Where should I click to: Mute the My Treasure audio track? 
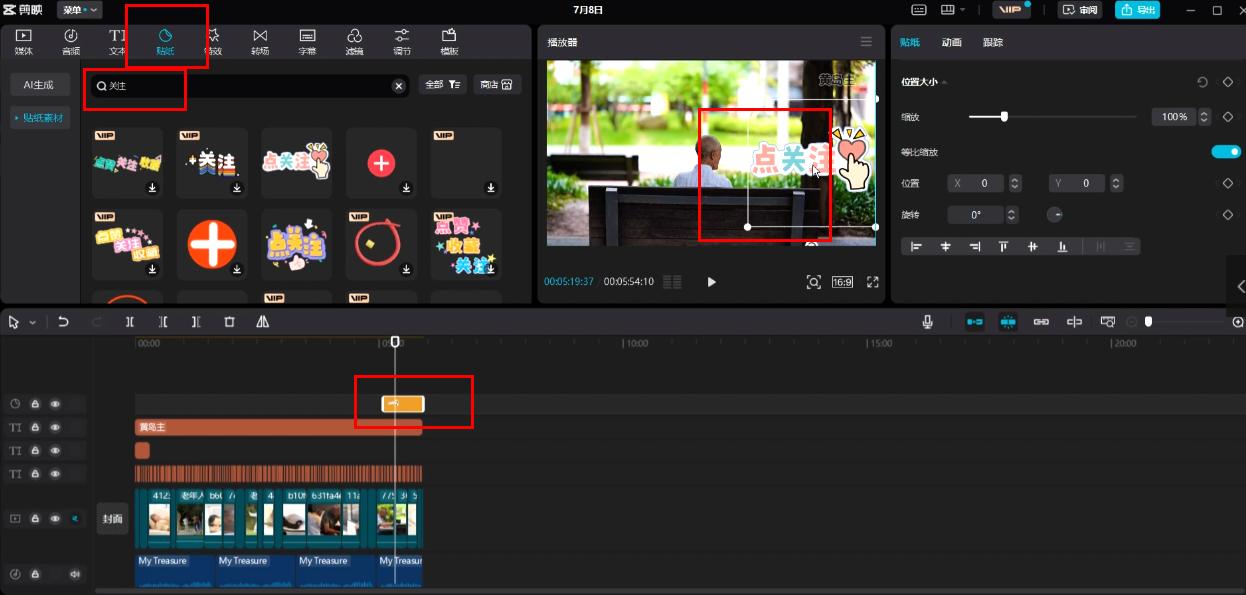click(x=74, y=574)
